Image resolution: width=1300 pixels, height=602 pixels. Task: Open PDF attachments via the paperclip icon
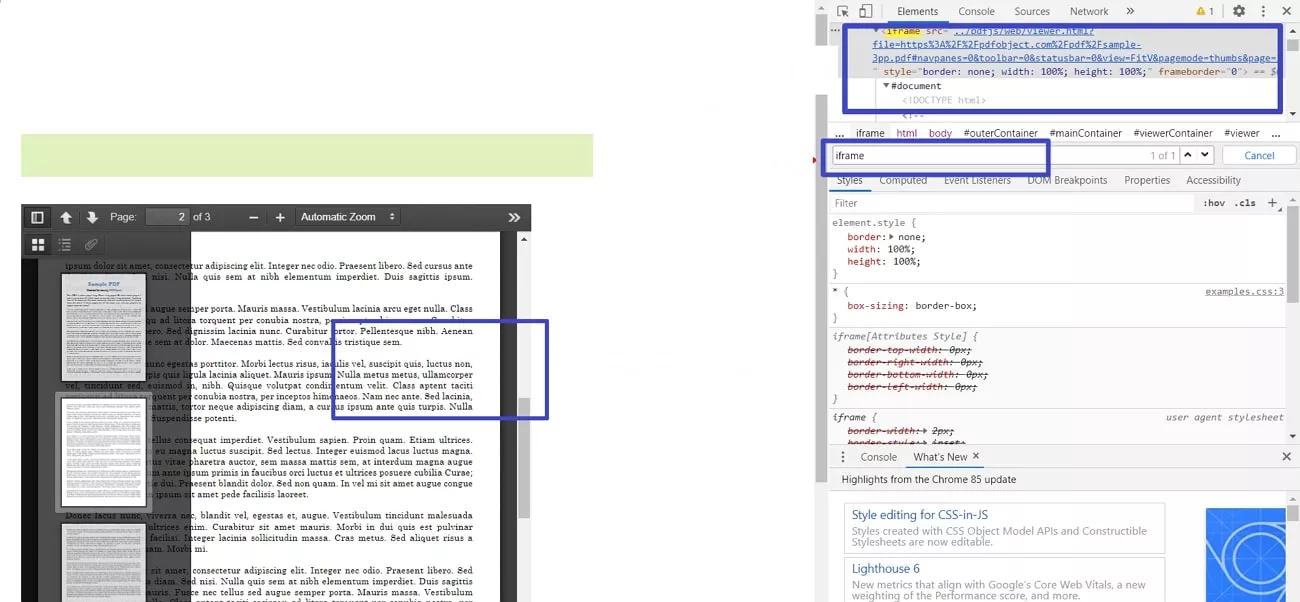(89, 244)
